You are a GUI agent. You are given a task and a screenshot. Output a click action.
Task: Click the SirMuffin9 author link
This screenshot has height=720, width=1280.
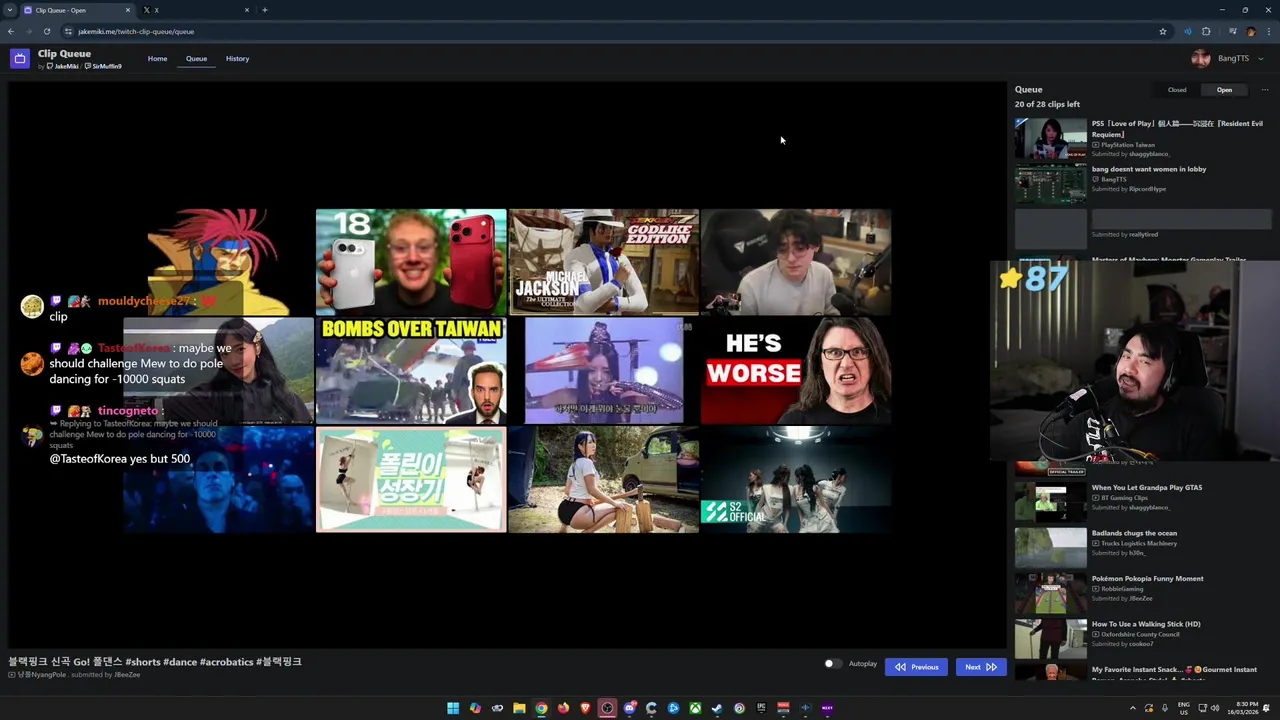point(104,66)
